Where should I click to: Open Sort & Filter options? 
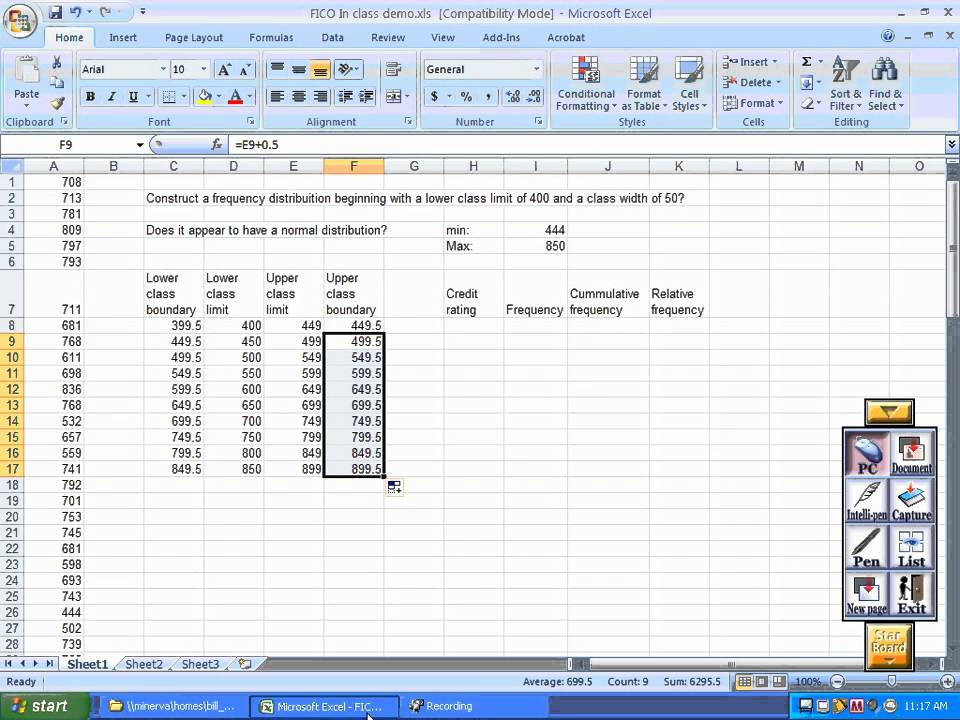point(846,83)
